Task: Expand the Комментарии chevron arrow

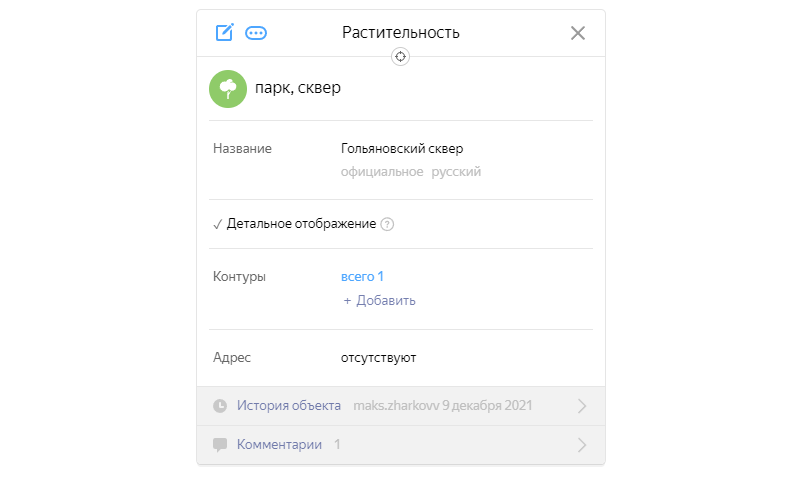Action: coord(582,445)
